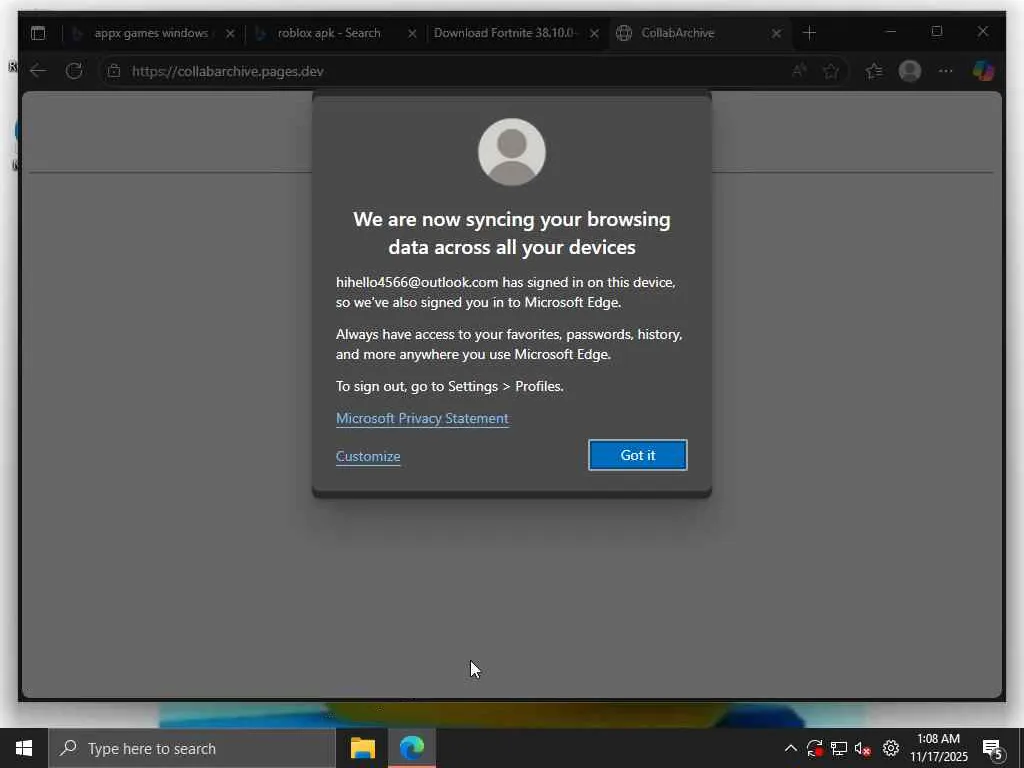
Task: Go back to previous page
Action: [38, 71]
